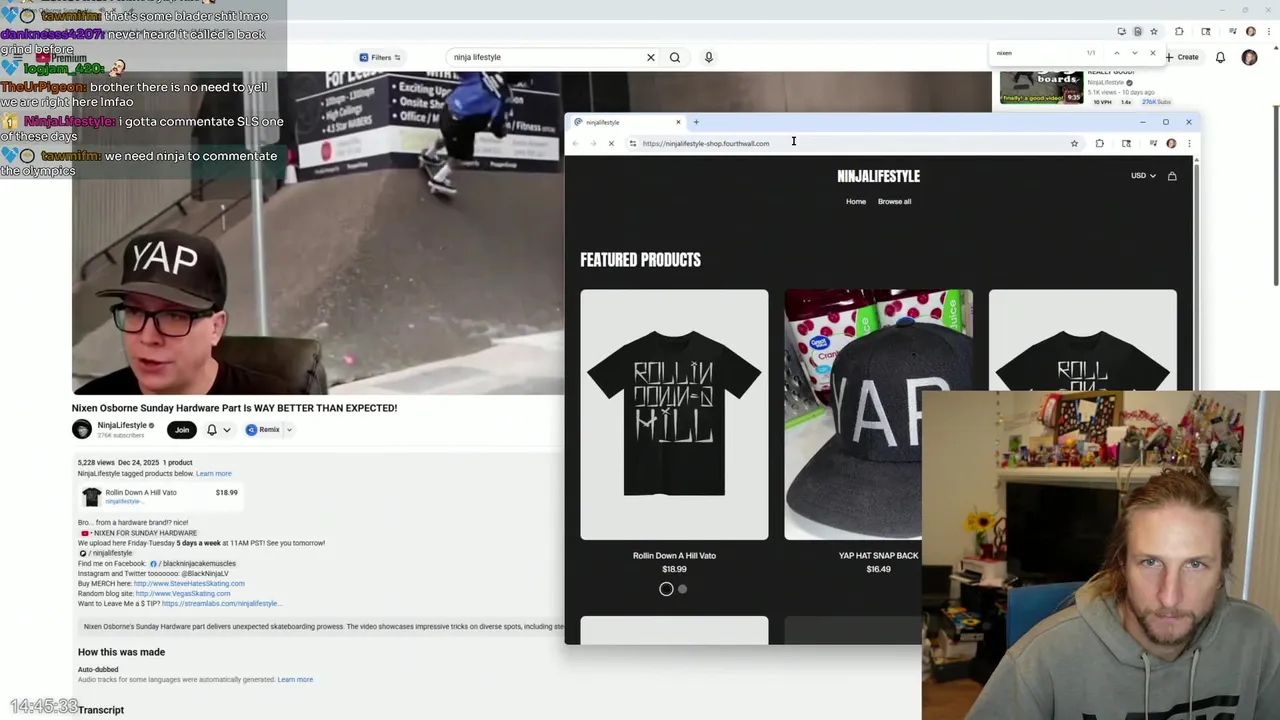Go to the shop Home page
This screenshot has height=720, width=1280.
tap(856, 201)
